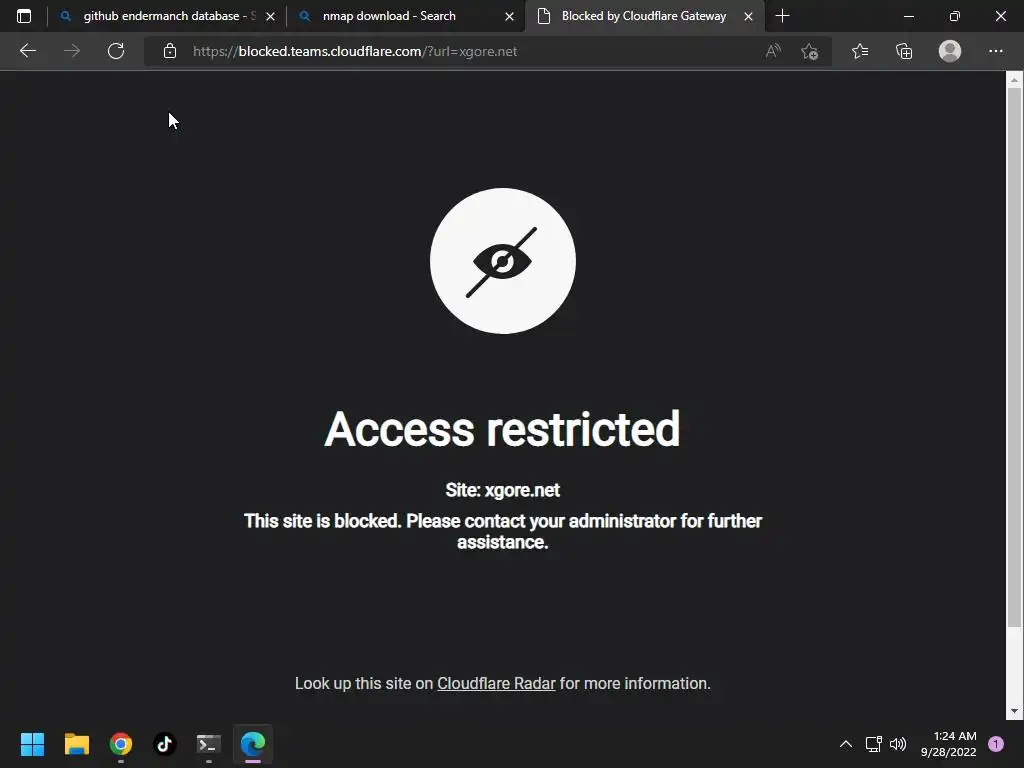This screenshot has height=768, width=1024.
Task: Open a new tab with plus button
Action: coord(782,16)
